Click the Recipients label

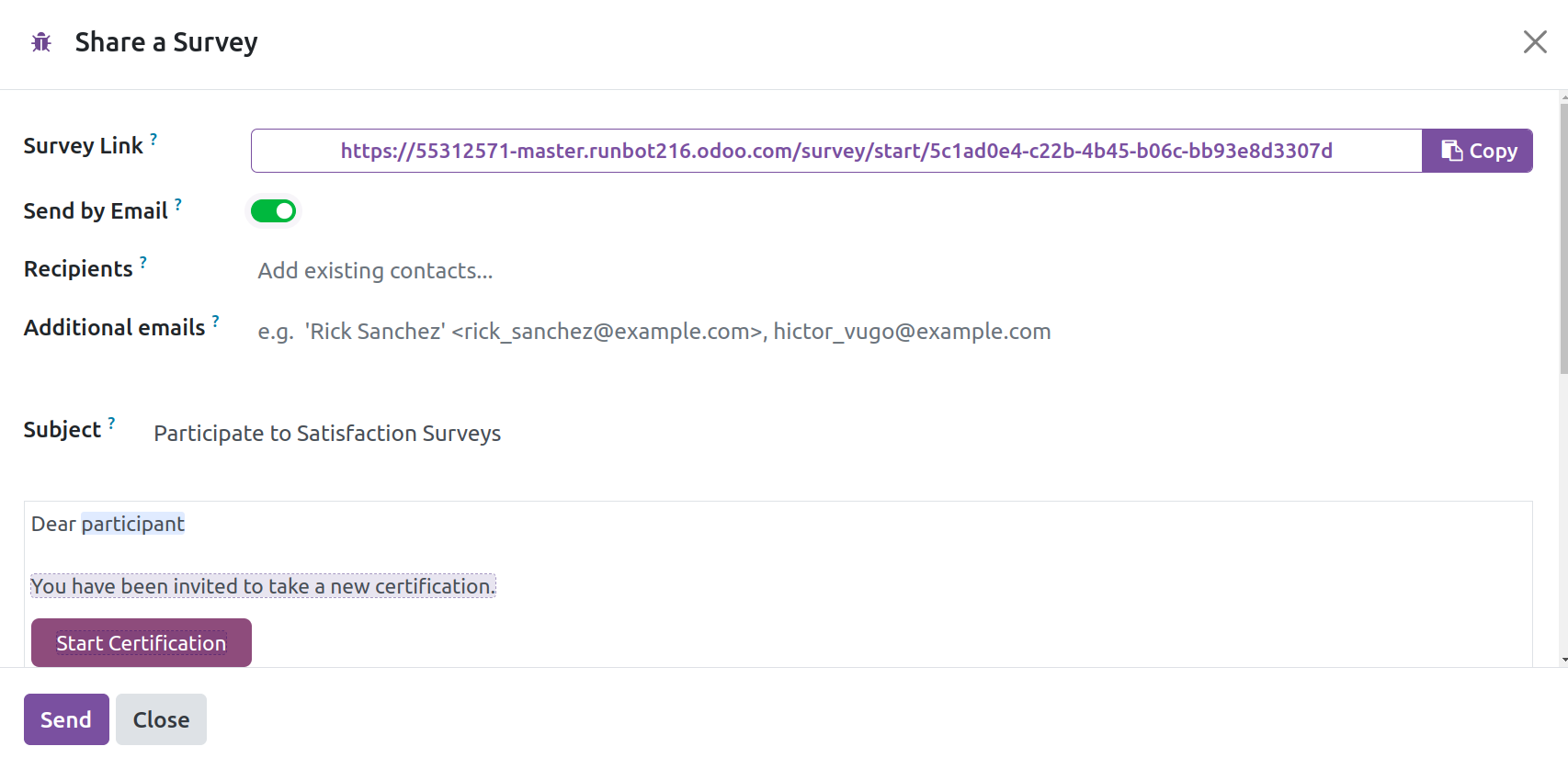(78, 269)
